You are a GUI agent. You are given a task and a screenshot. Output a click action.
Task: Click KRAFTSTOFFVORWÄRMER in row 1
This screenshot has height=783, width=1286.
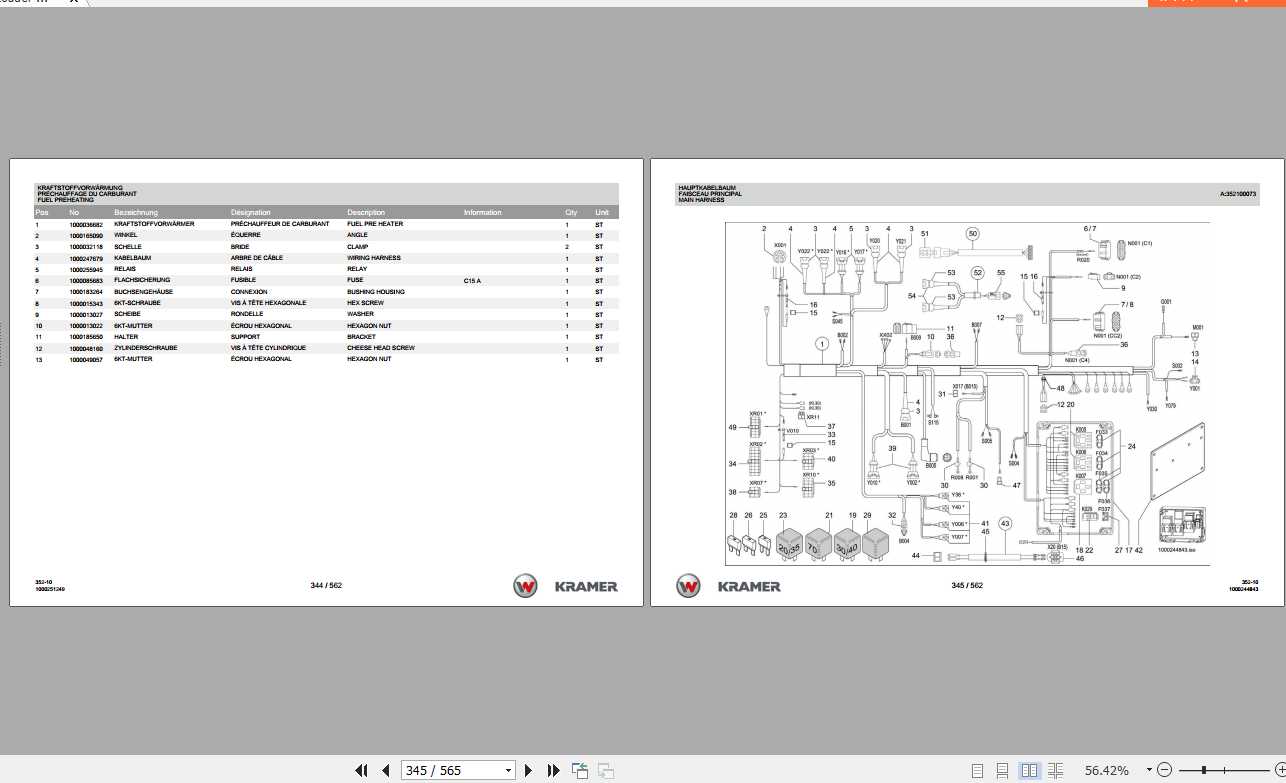pos(154,224)
